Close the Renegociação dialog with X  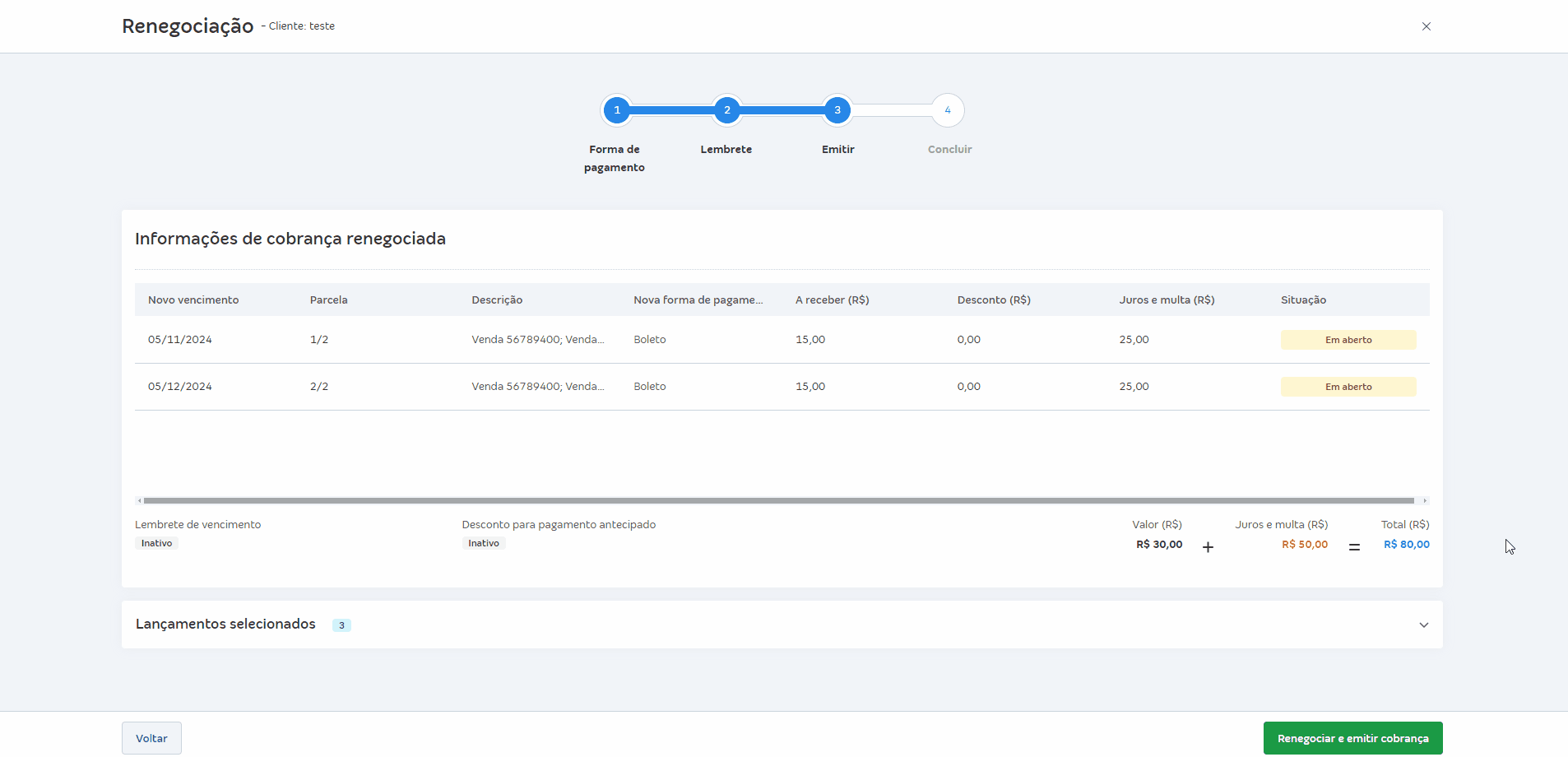click(1426, 26)
